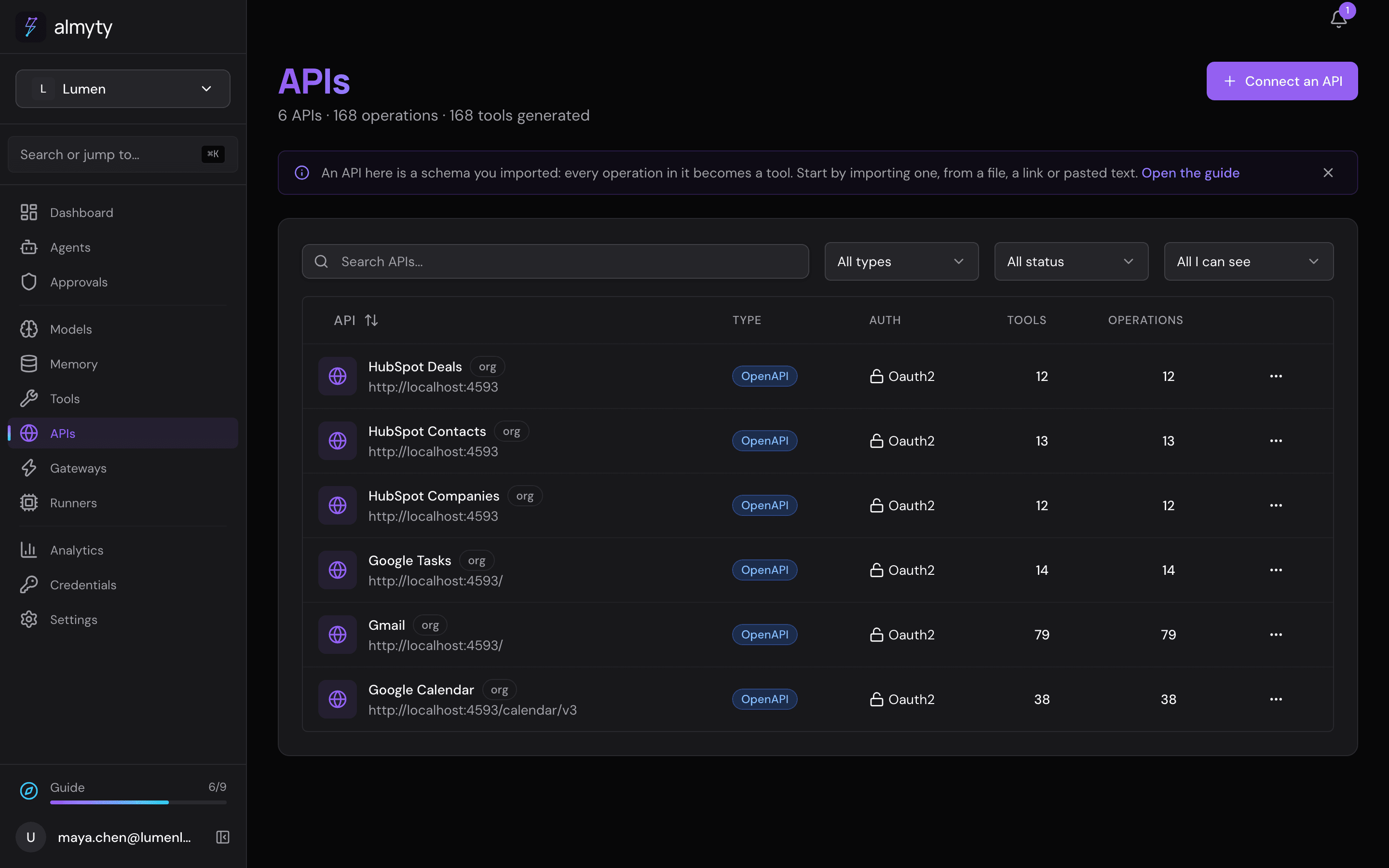Follow the Open the guide link
1389x868 pixels.
(1190, 173)
